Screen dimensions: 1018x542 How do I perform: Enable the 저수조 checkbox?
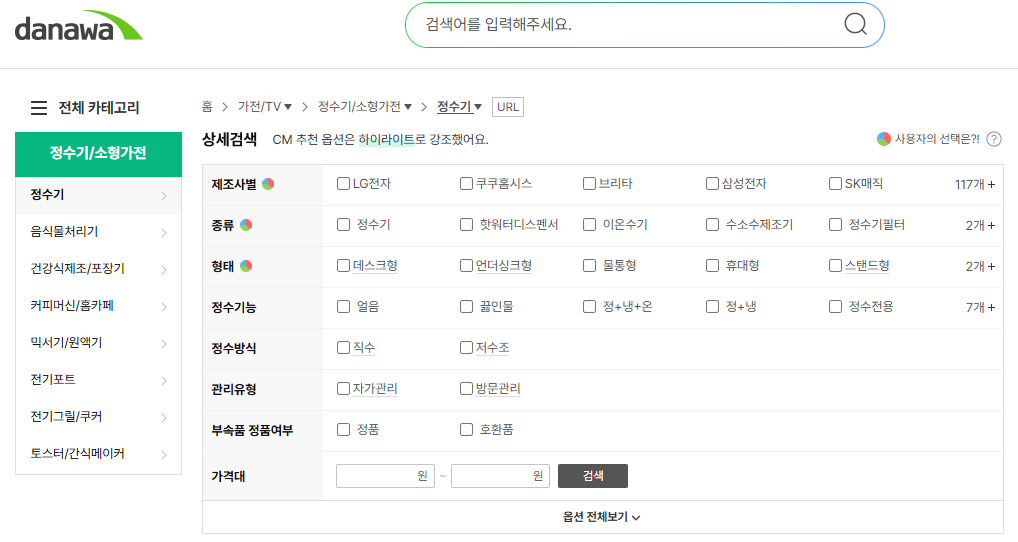click(466, 347)
